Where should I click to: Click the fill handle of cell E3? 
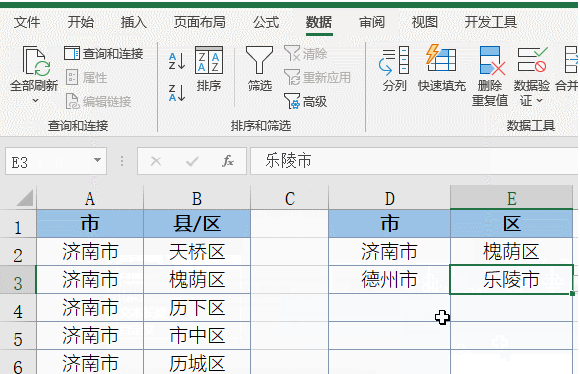(x=573, y=294)
